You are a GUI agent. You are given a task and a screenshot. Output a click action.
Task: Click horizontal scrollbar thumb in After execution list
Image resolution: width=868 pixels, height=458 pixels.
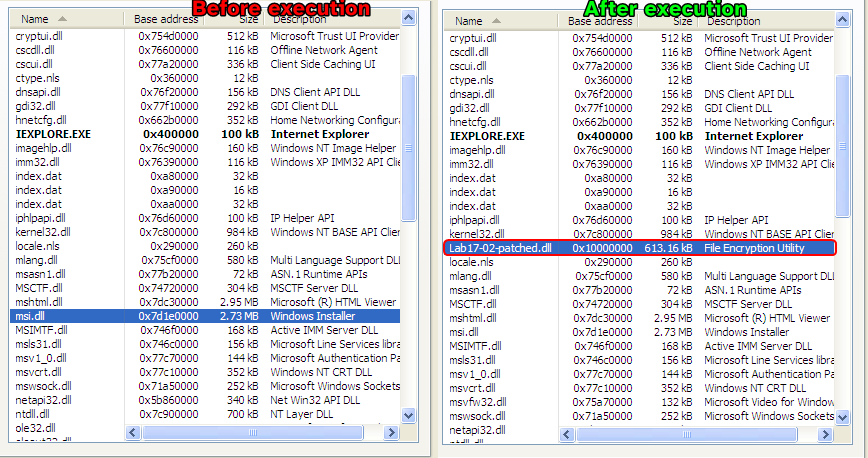[x=686, y=434]
